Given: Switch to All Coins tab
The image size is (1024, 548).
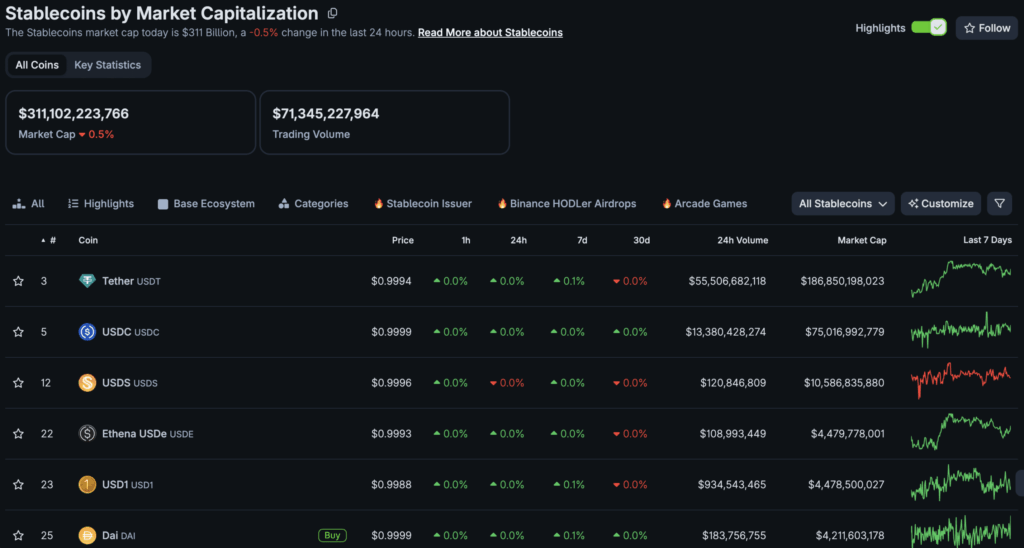Looking at the screenshot, I should (37, 65).
